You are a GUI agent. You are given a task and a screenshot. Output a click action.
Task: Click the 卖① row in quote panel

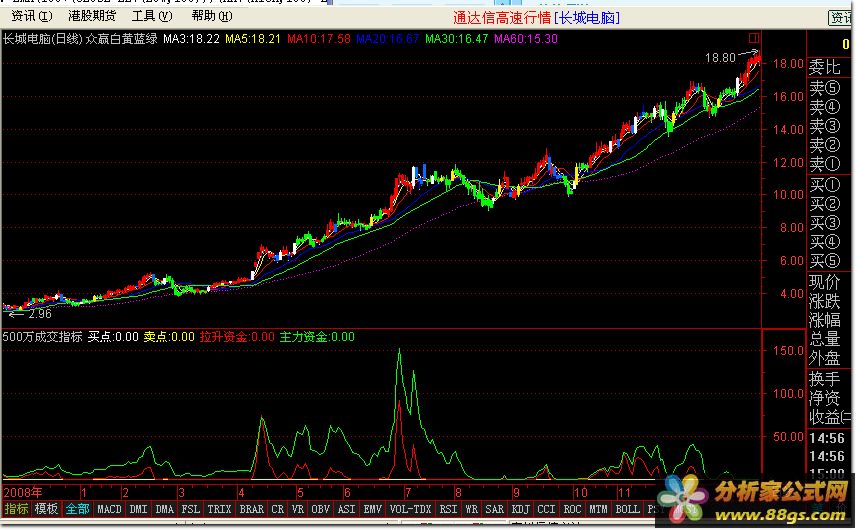825,163
